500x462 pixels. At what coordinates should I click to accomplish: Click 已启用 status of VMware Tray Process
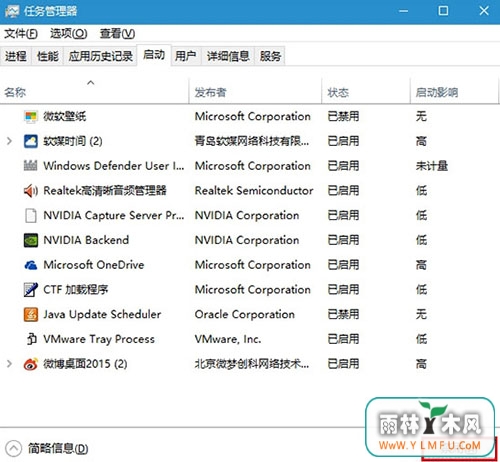[x=343, y=339]
